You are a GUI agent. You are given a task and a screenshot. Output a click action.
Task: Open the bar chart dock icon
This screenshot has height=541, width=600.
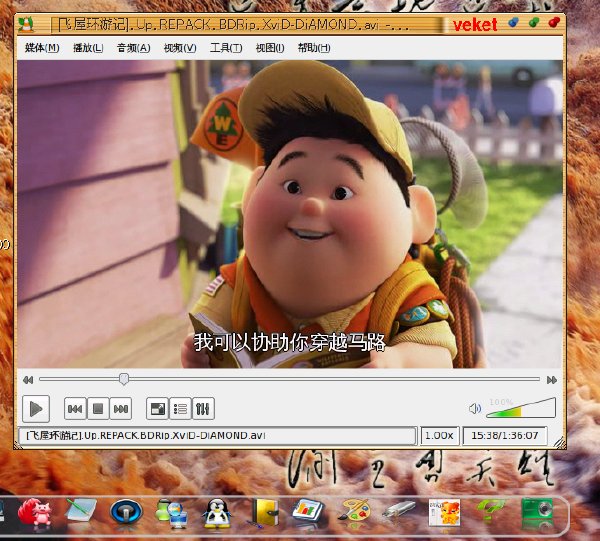[x=308, y=510]
